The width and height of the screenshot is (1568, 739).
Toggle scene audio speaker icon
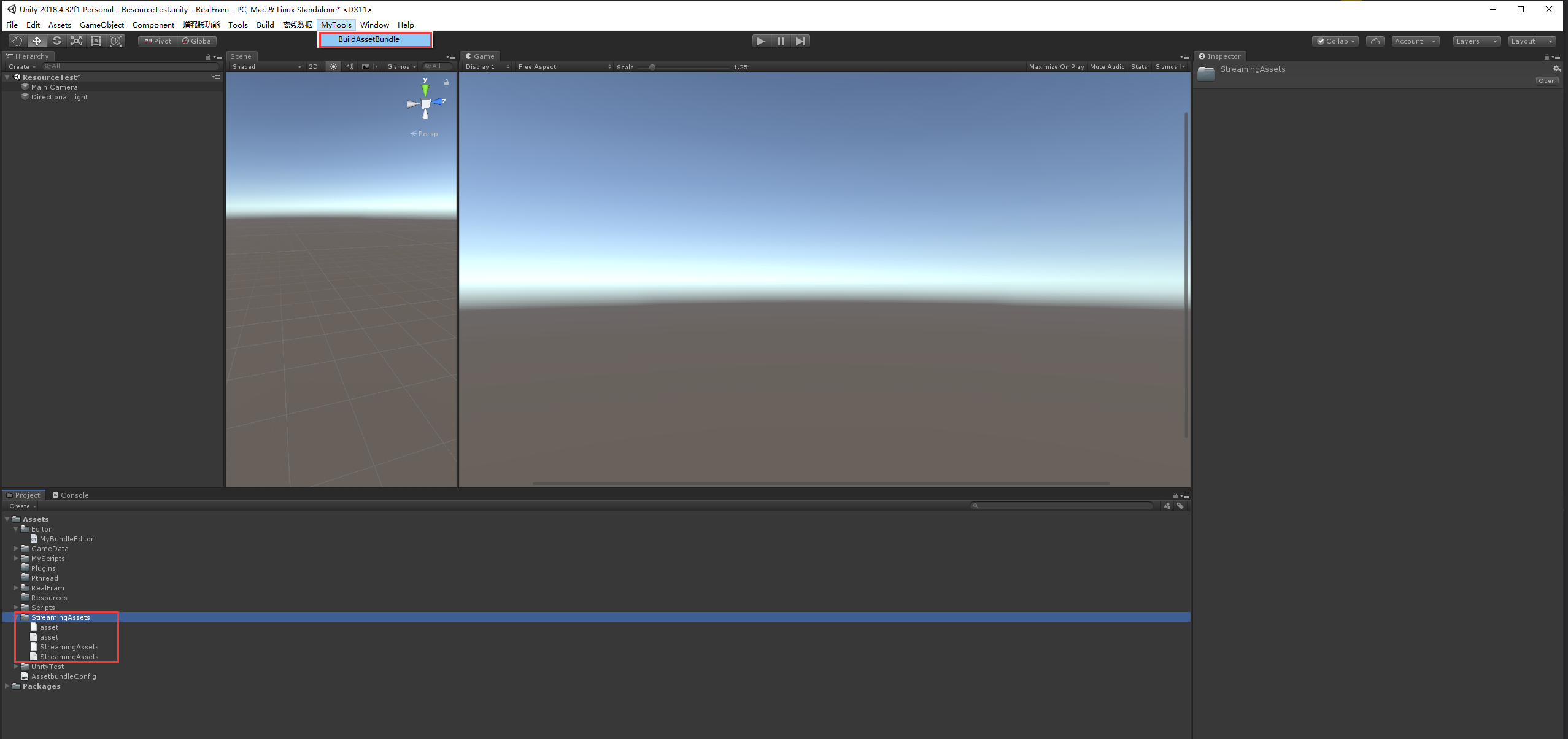(349, 66)
